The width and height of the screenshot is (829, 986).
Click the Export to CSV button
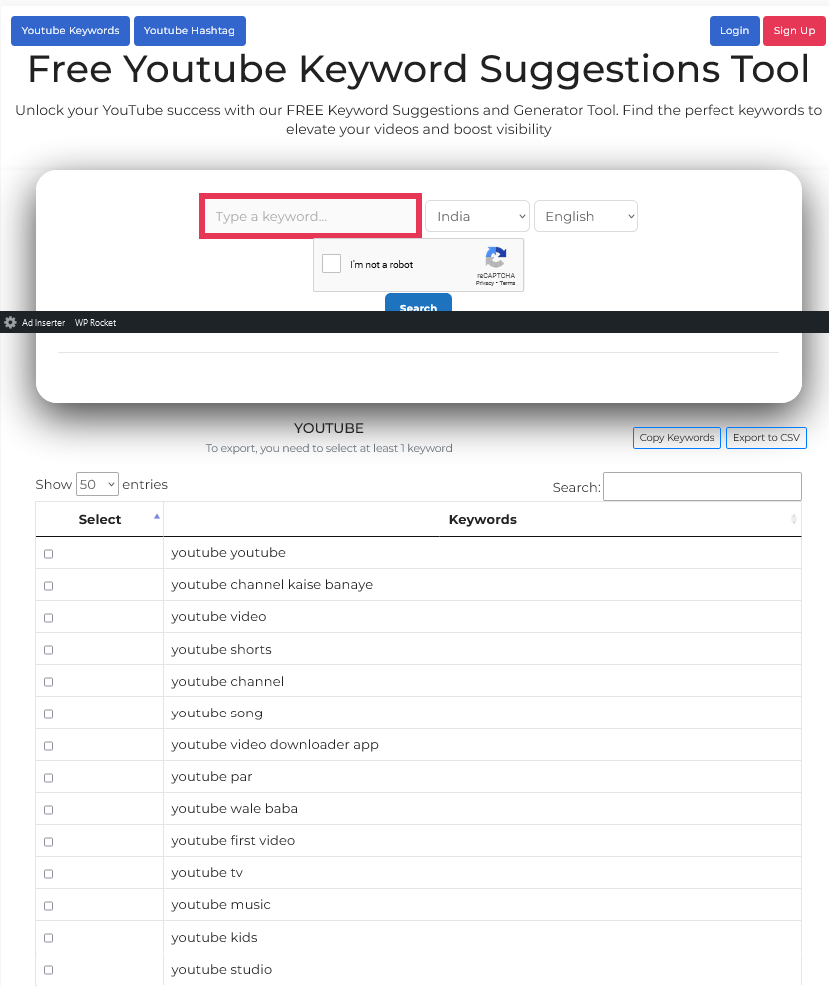coord(766,438)
